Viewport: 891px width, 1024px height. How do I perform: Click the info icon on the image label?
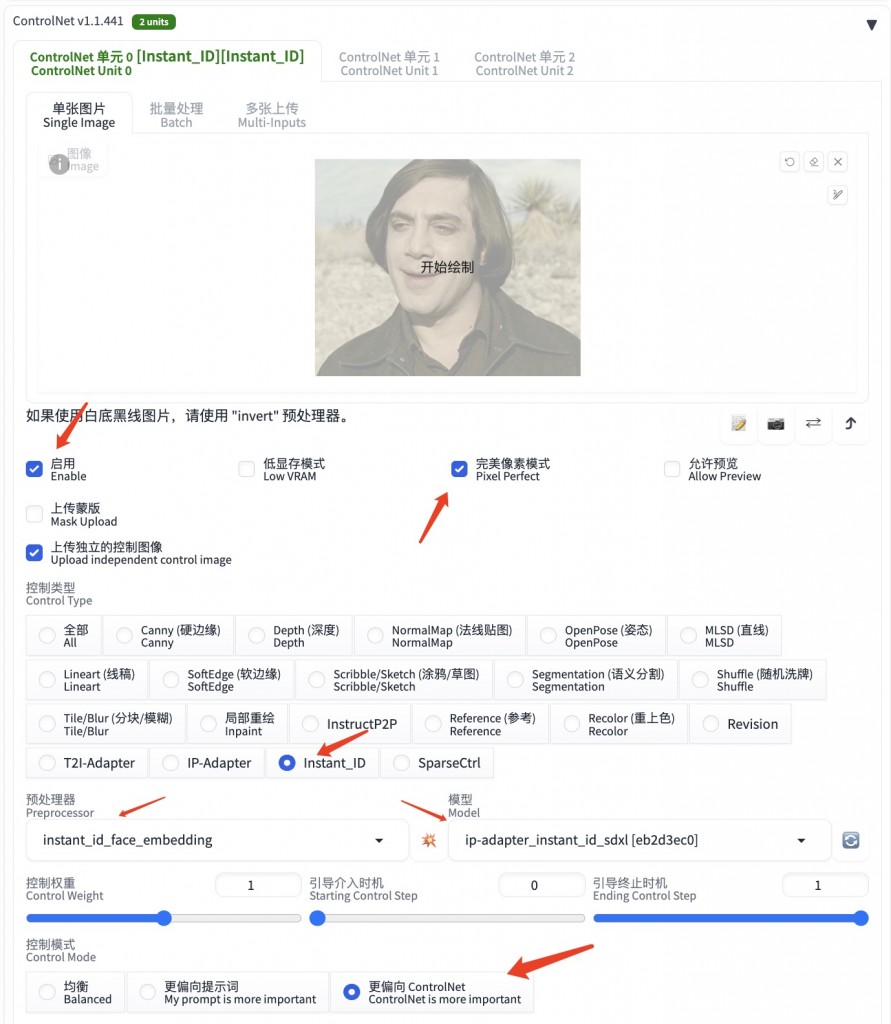point(59,164)
